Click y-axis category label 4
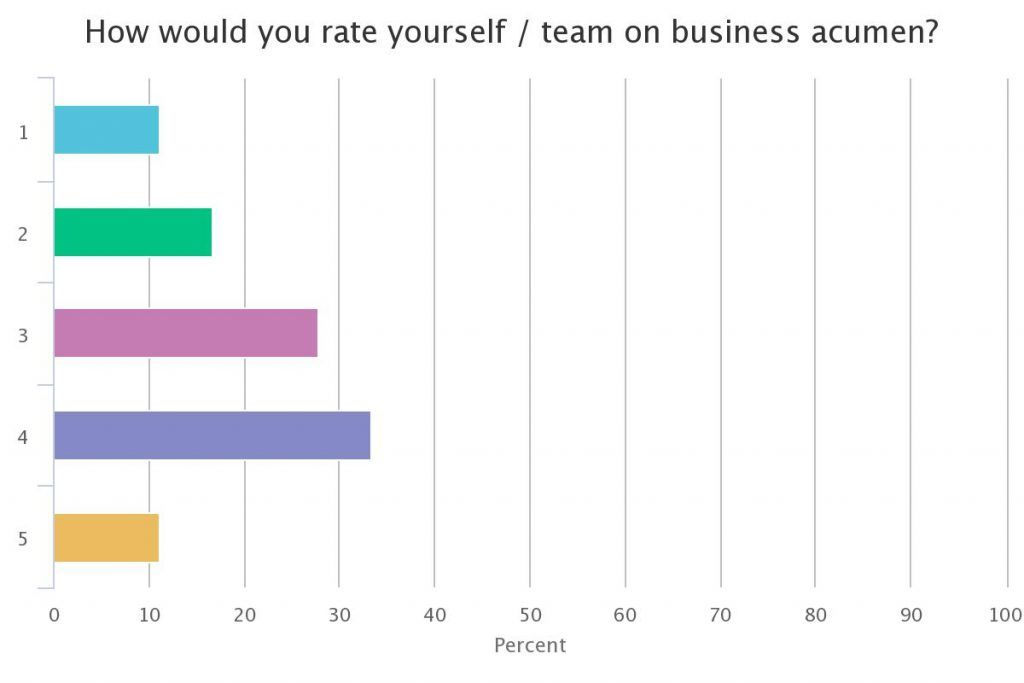 pyautogui.click(x=23, y=436)
